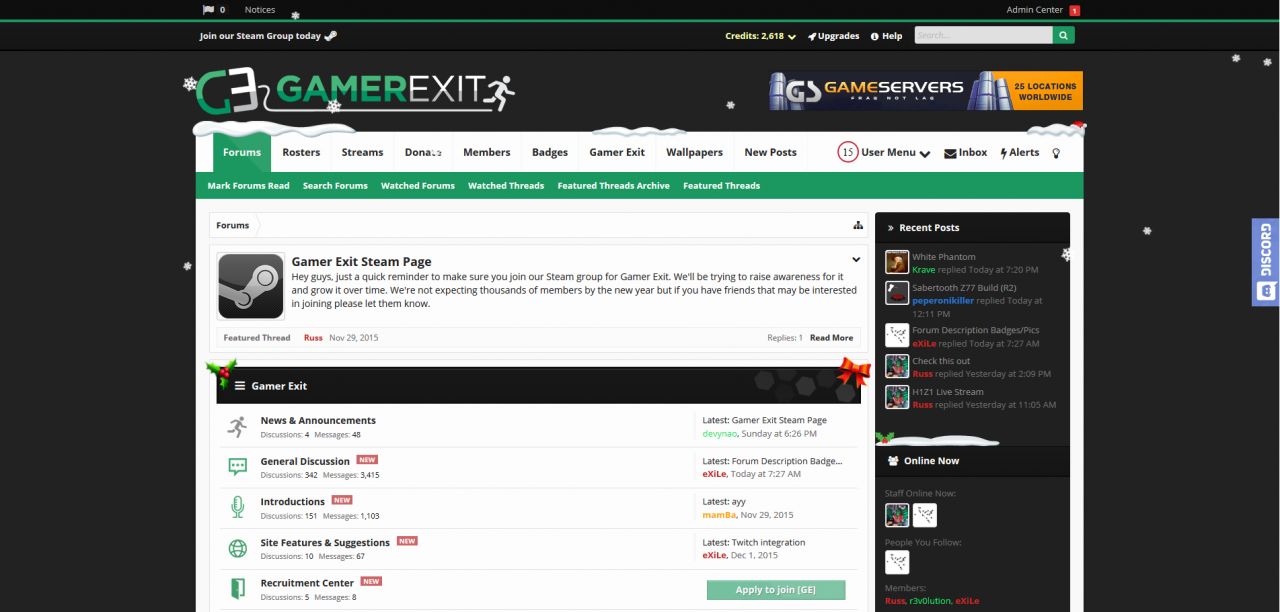
Task: Open the Alerts lightning link
Action: (1020, 153)
